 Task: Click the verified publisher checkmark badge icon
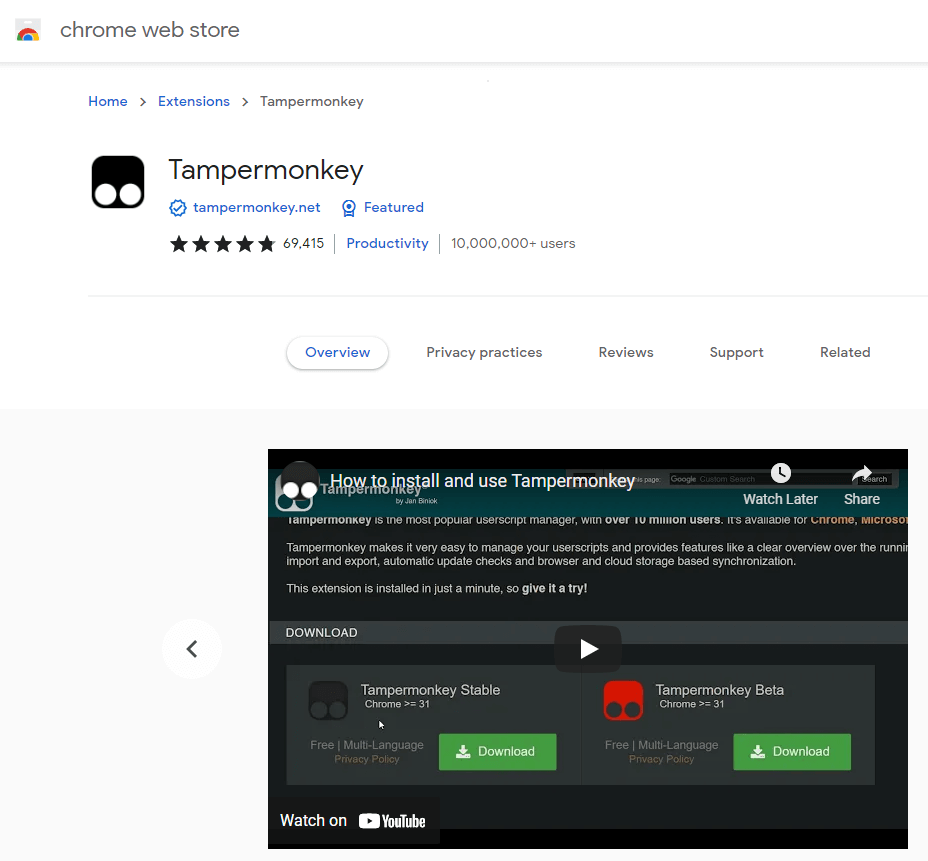178,208
